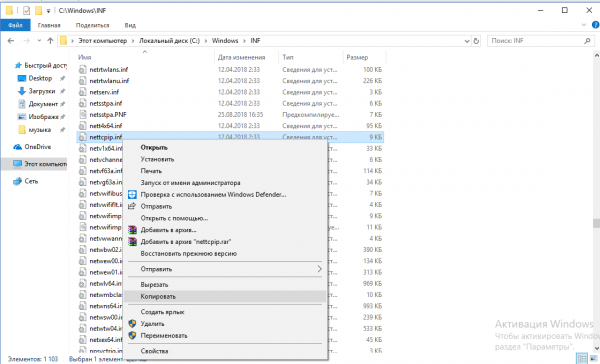This screenshot has width=600, height=364.
Task: Select Этот компьютер in navigation pane
Action: click(x=40, y=164)
